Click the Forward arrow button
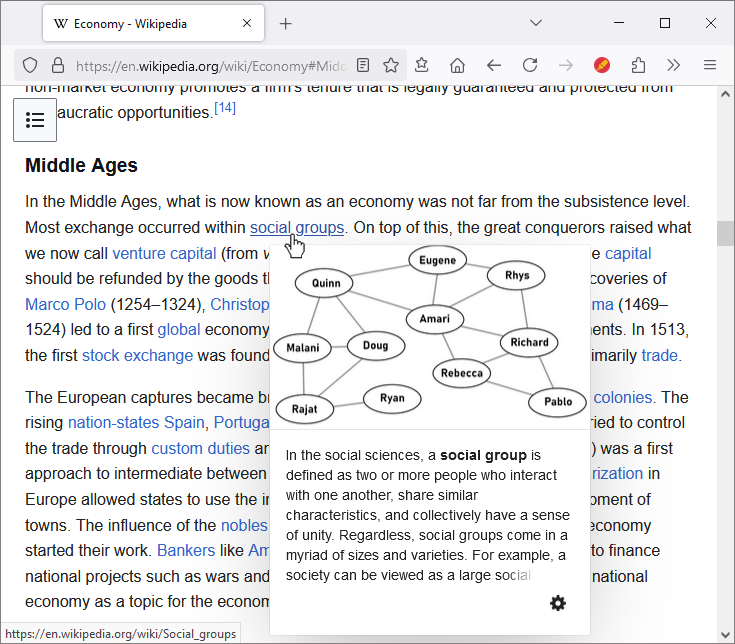This screenshot has width=735, height=644. point(566,65)
